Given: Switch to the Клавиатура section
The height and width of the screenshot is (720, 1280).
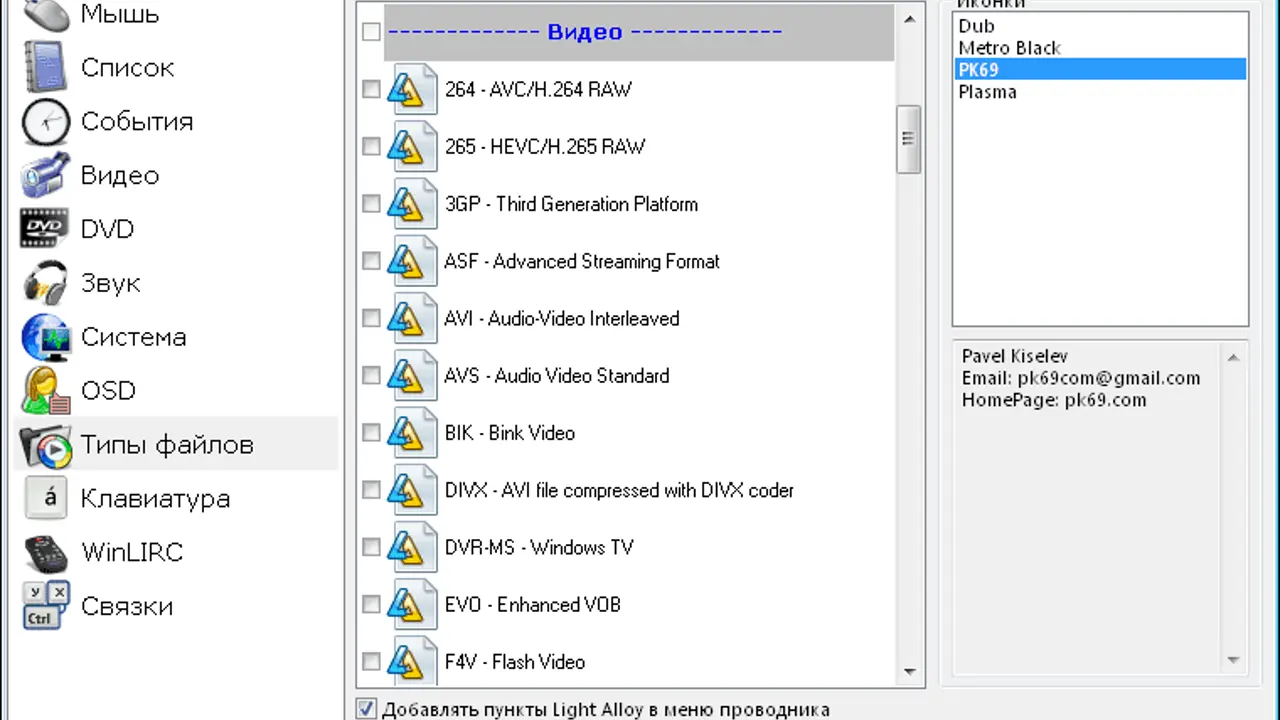Looking at the screenshot, I should (x=155, y=498).
